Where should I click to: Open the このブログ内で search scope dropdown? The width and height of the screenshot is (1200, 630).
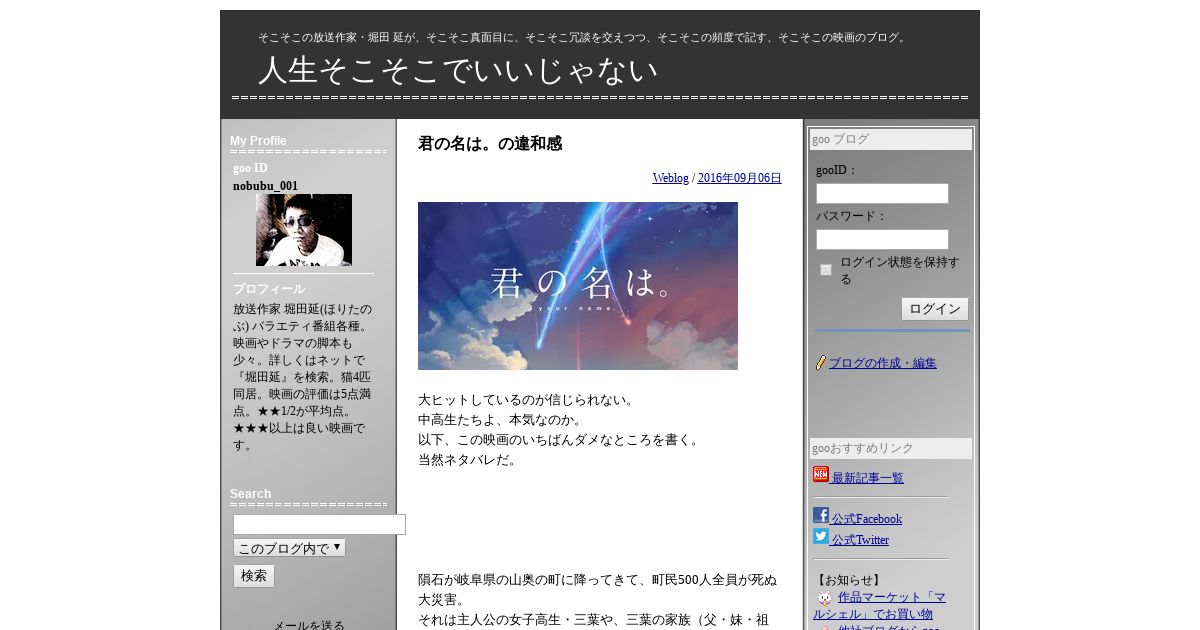pos(289,548)
